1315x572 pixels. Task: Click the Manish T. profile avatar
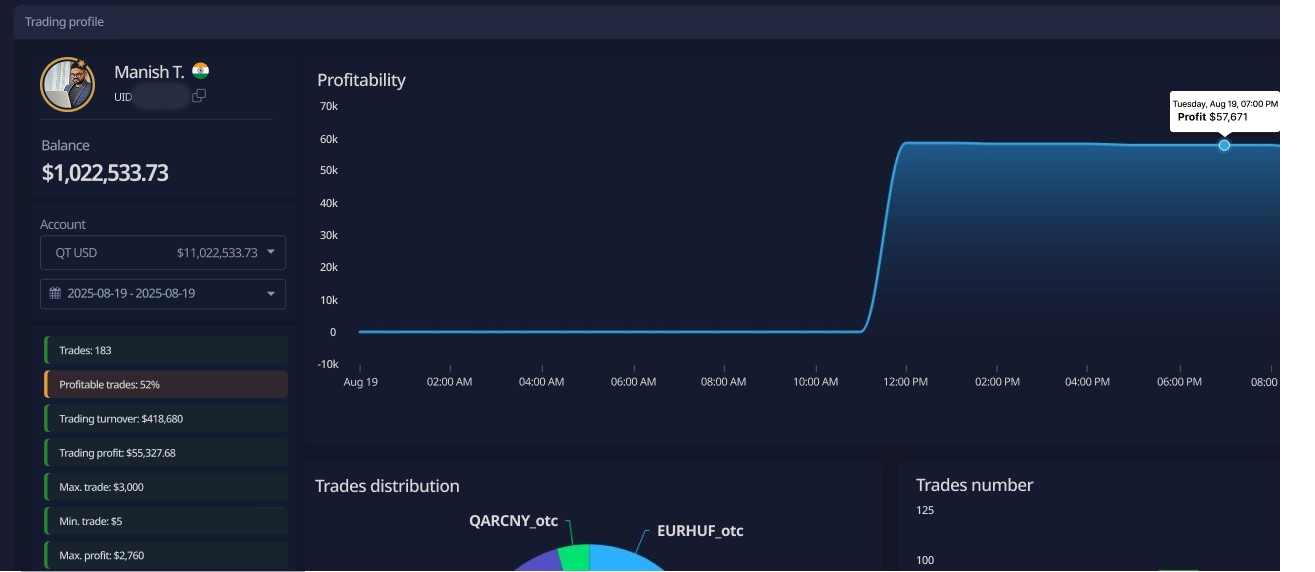click(68, 84)
